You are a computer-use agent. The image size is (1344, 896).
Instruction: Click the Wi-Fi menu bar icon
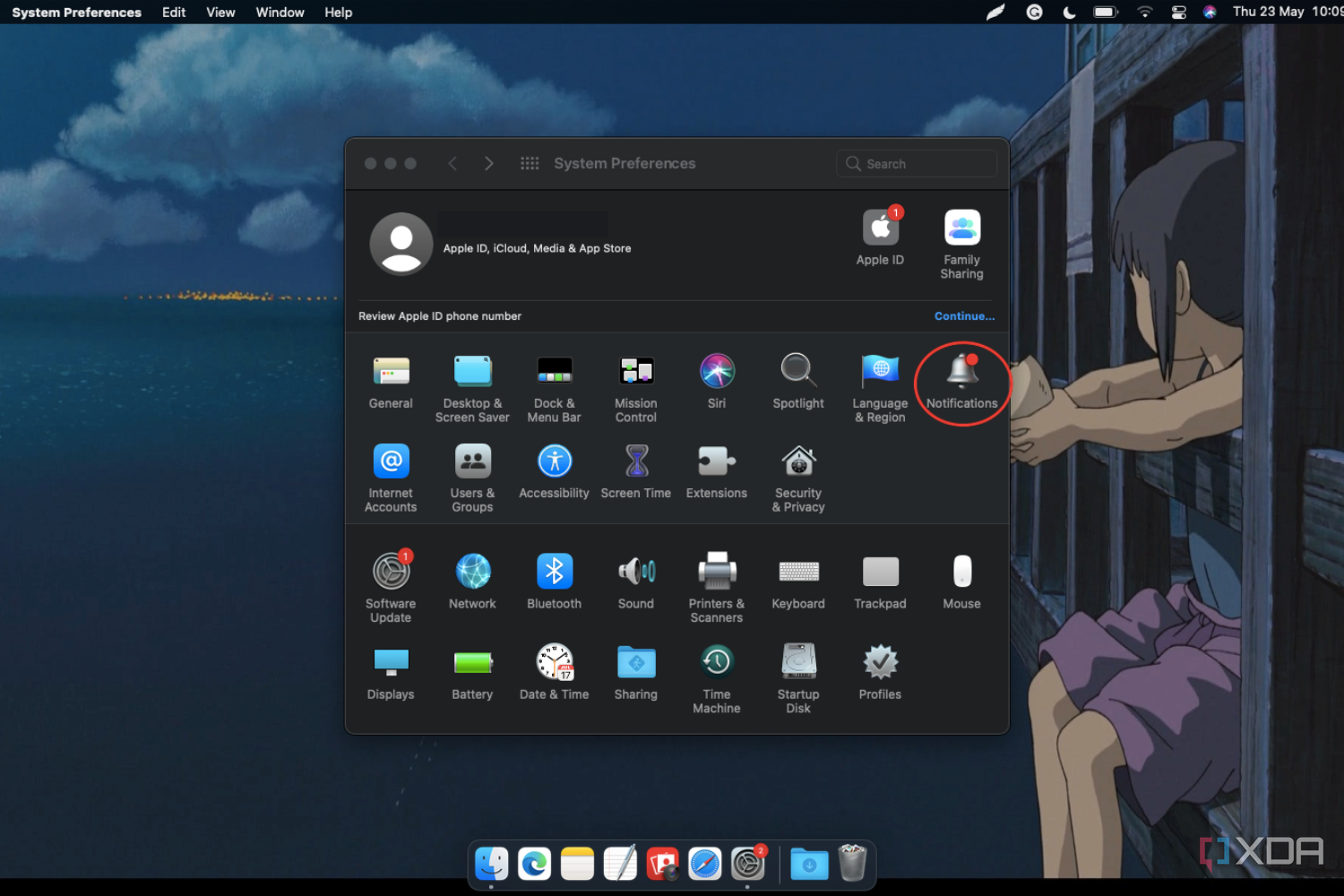click(1144, 13)
